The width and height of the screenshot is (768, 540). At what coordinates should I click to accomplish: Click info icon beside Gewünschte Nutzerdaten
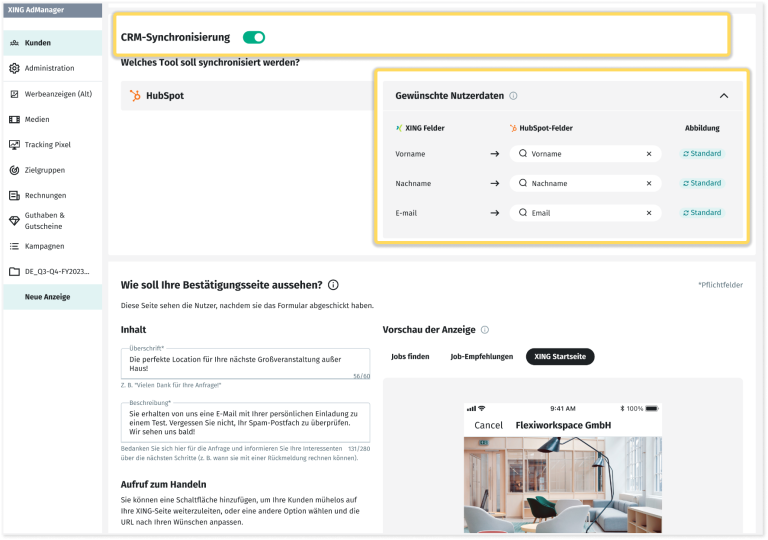513,96
